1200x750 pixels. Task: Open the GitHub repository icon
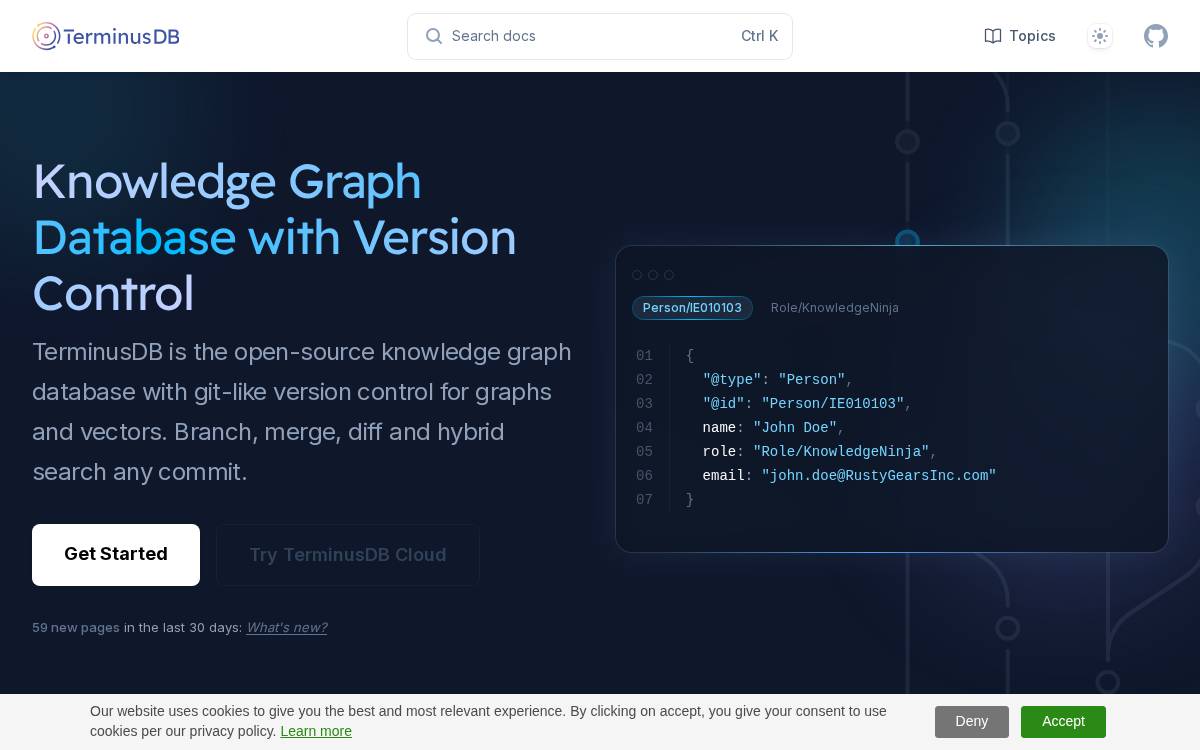coord(1156,36)
